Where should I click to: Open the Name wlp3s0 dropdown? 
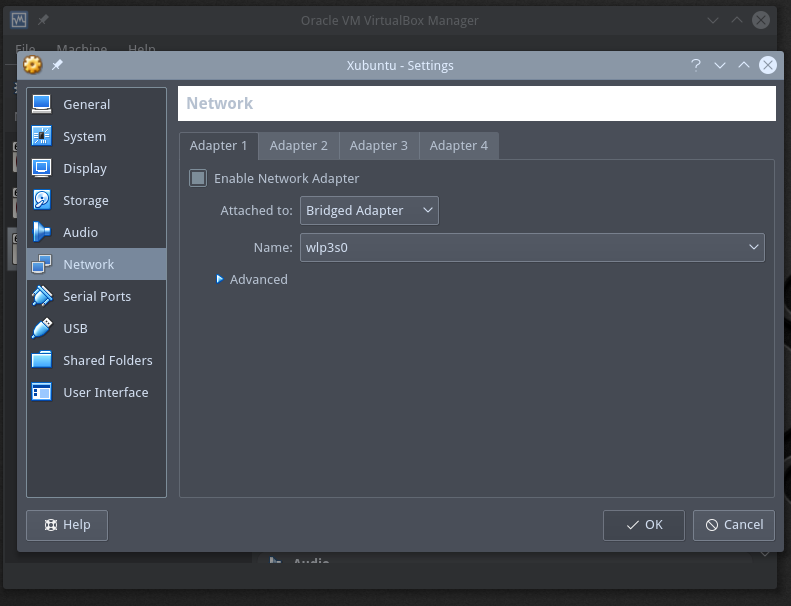(x=532, y=247)
